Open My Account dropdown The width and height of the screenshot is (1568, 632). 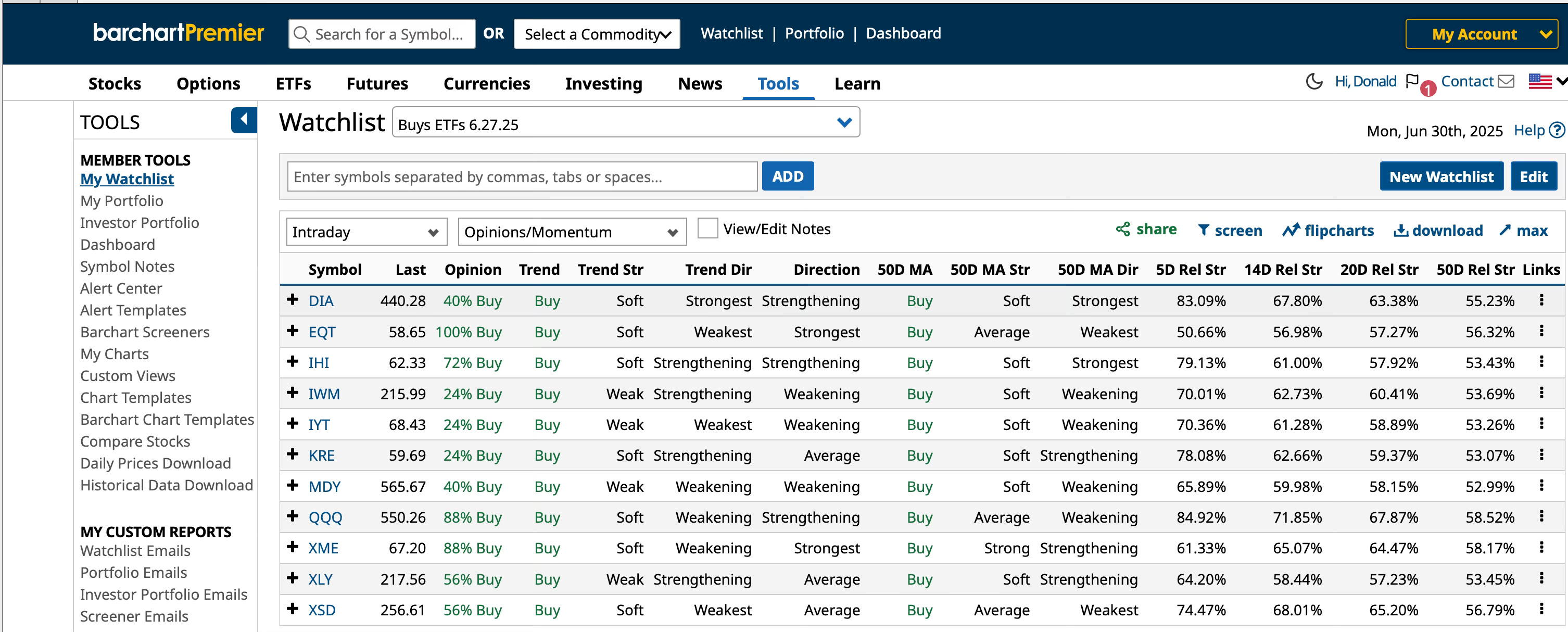(1481, 34)
